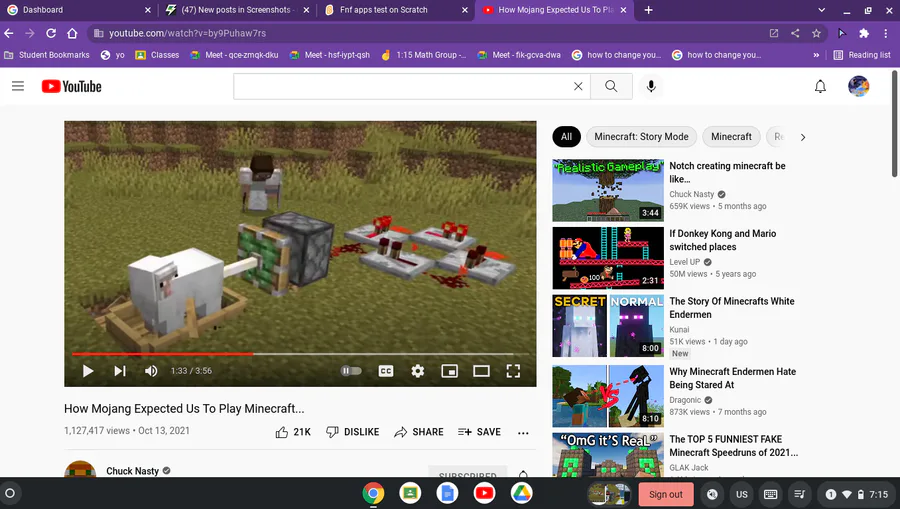
Task: Open the Reading list
Action: [862, 55]
